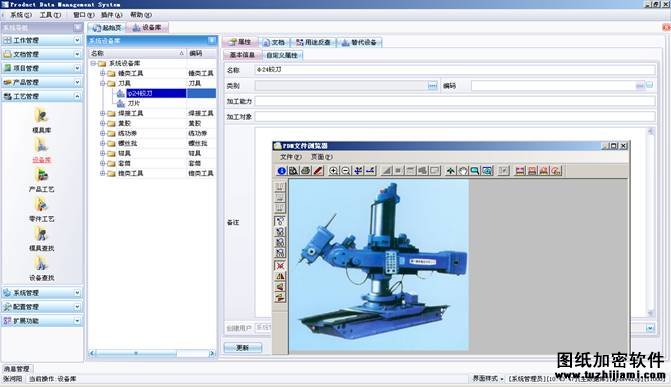Select the 螺丝批 folder in the tree

[x=128, y=143]
